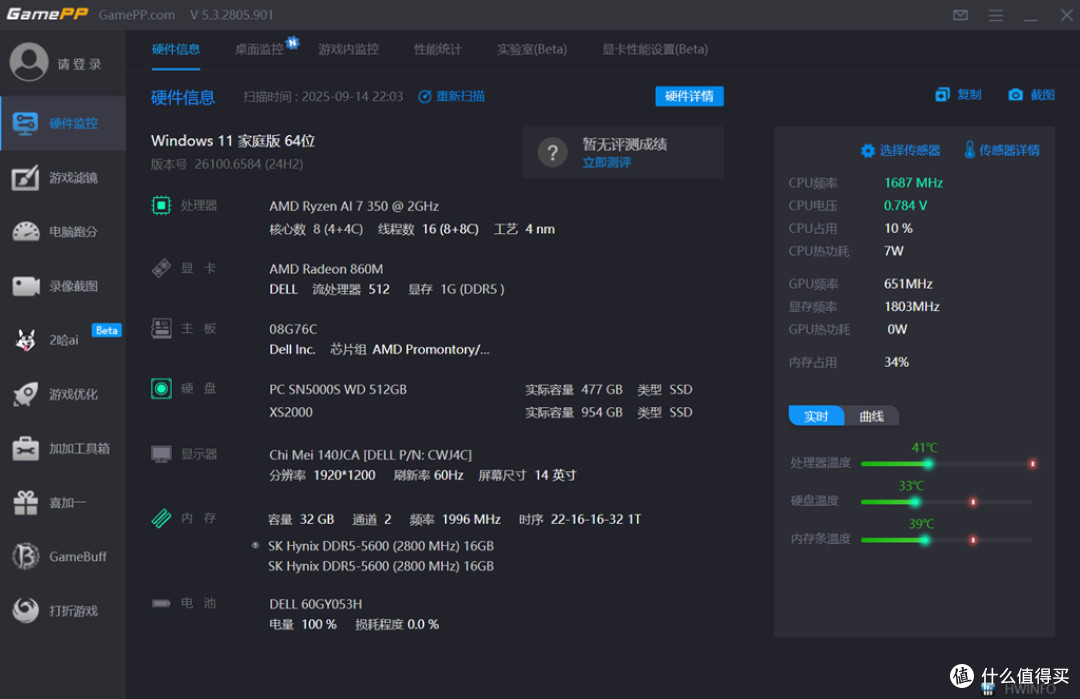Screen dimensions: 1080x699
Task: Click the 08G76C motherboard model text
Action: (293, 329)
